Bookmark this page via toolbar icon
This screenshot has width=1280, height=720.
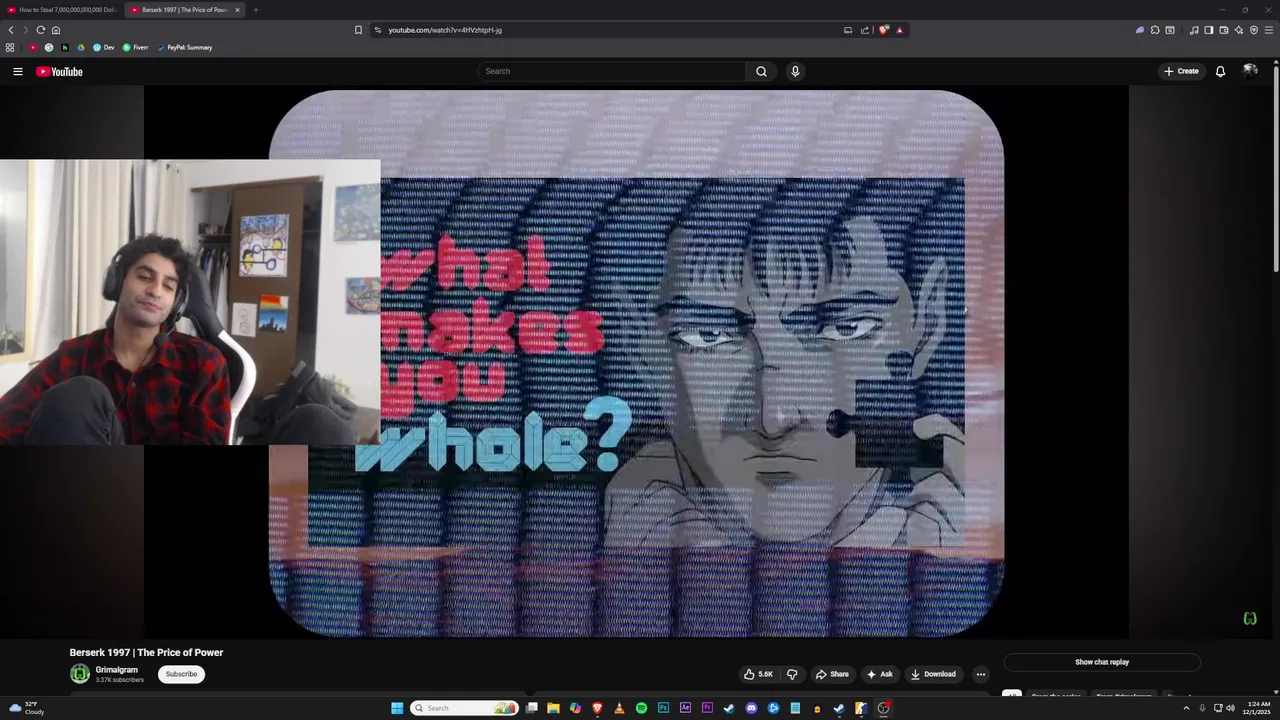[x=358, y=30]
